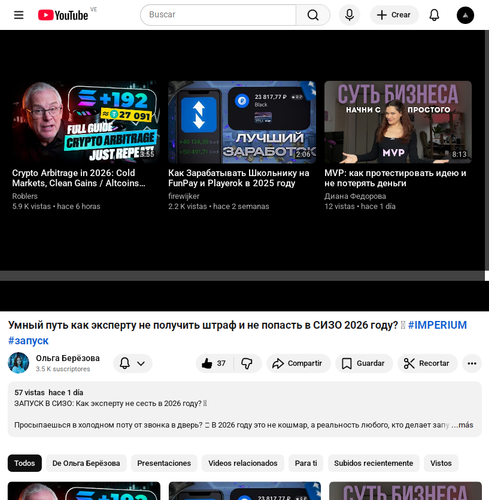Open recommended СУТЬ БИЗНЕСА thumbnail below chips
Screen dimensions: 489x500
[405, 491]
